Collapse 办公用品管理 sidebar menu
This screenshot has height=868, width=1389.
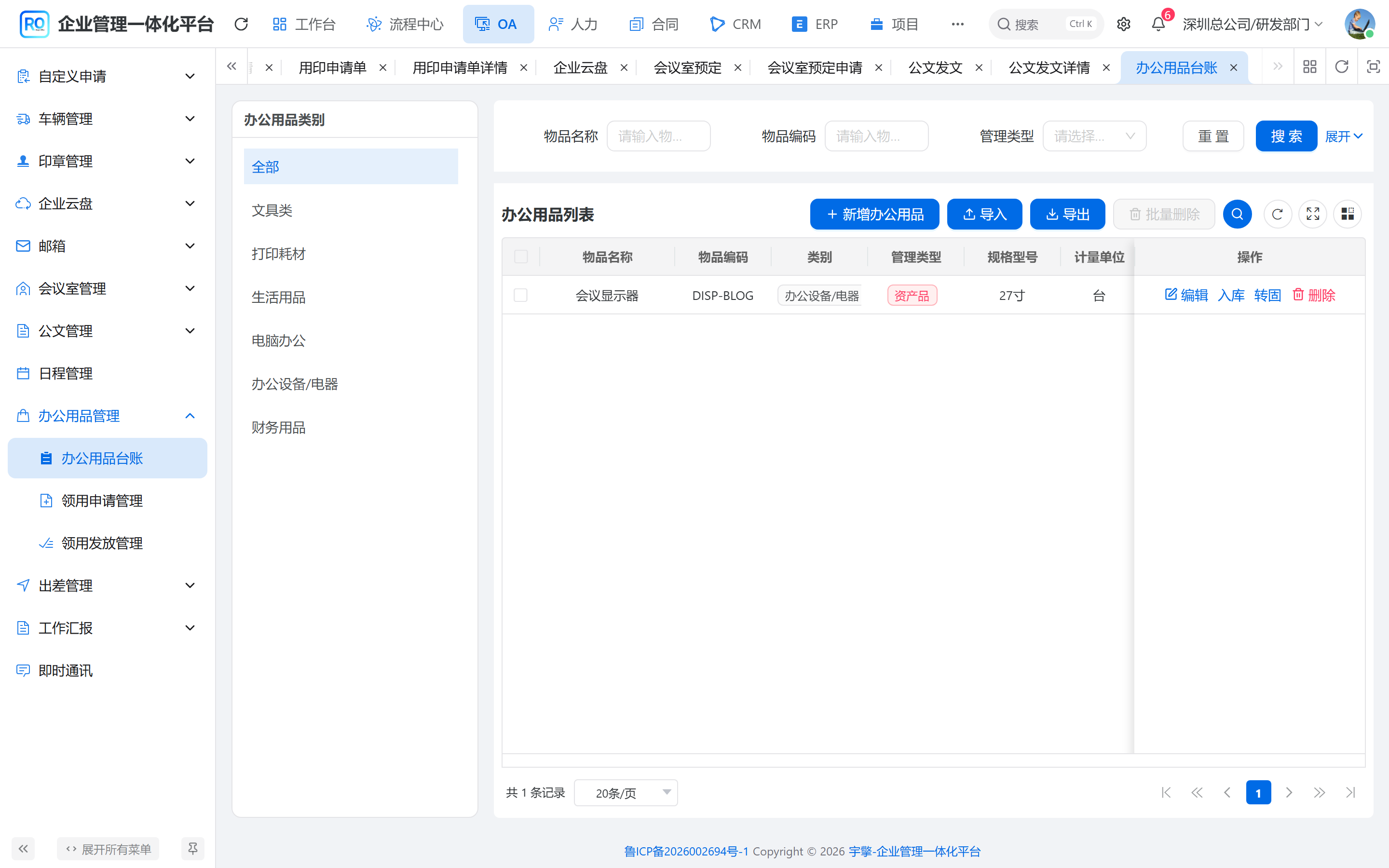click(107, 416)
